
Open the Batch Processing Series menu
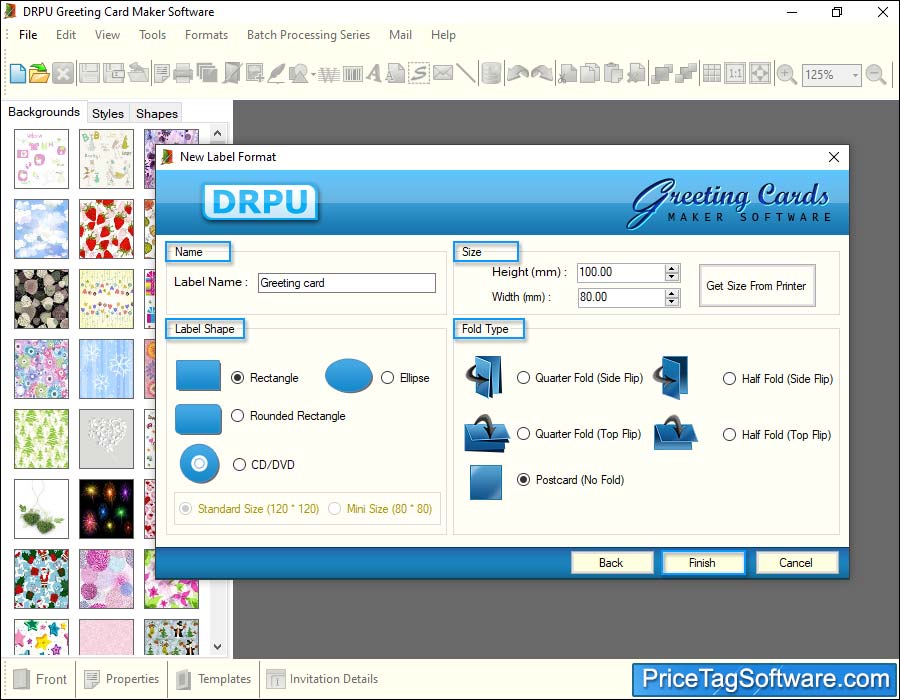pos(308,35)
